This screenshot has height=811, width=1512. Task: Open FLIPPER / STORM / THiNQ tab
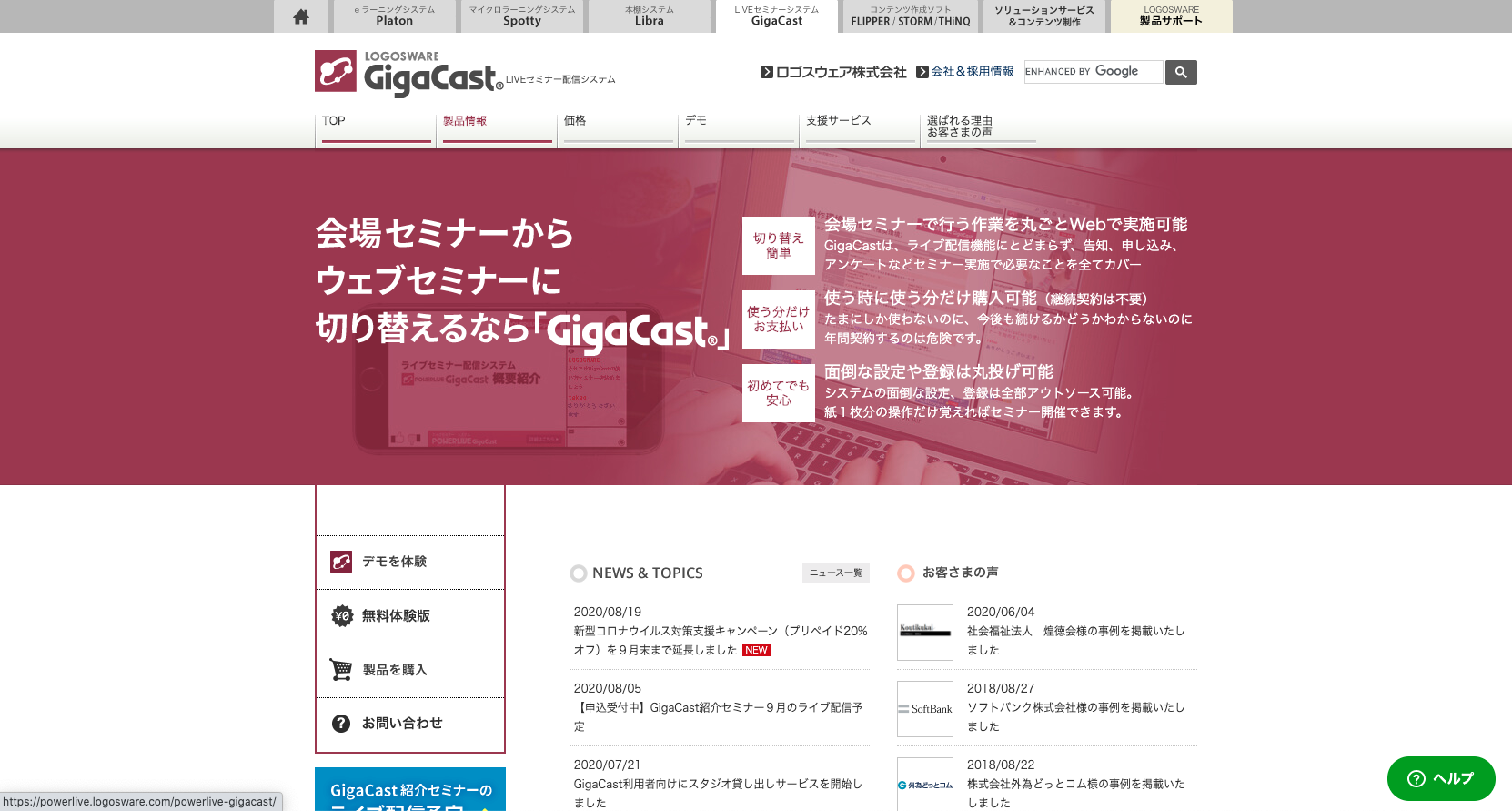tap(911, 16)
